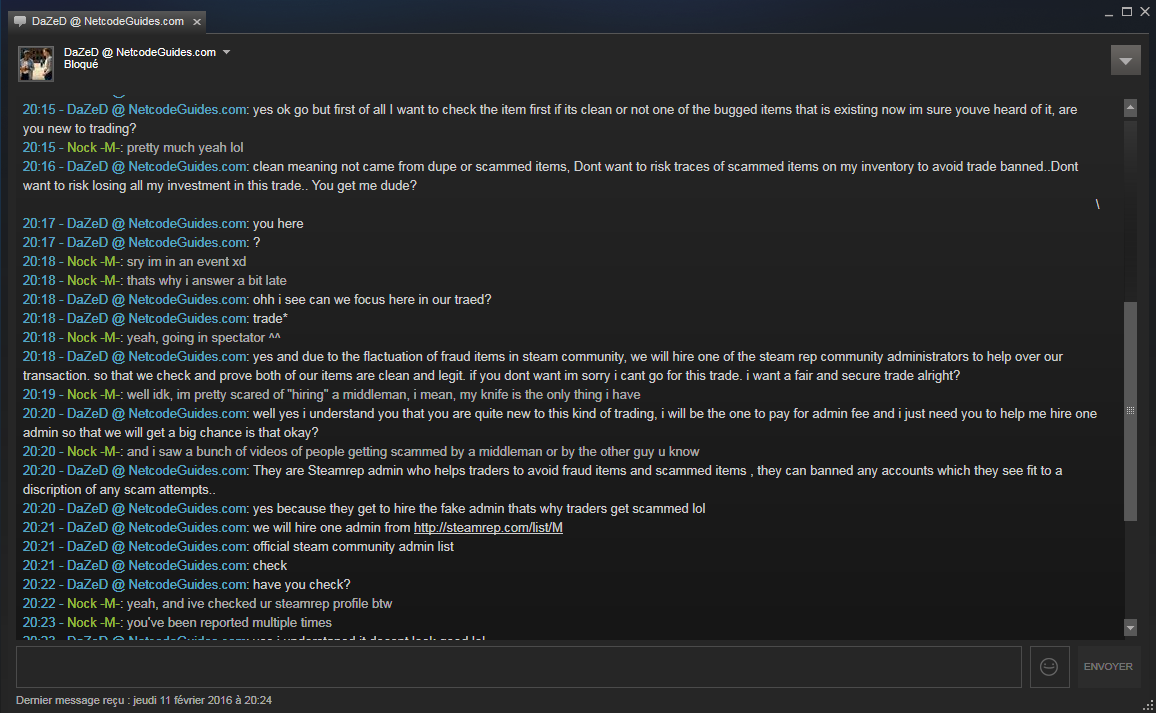Click DaZeD's profile avatar picture
Image resolution: width=1156 pixels, height=713 pixels.
pos(36,63)
